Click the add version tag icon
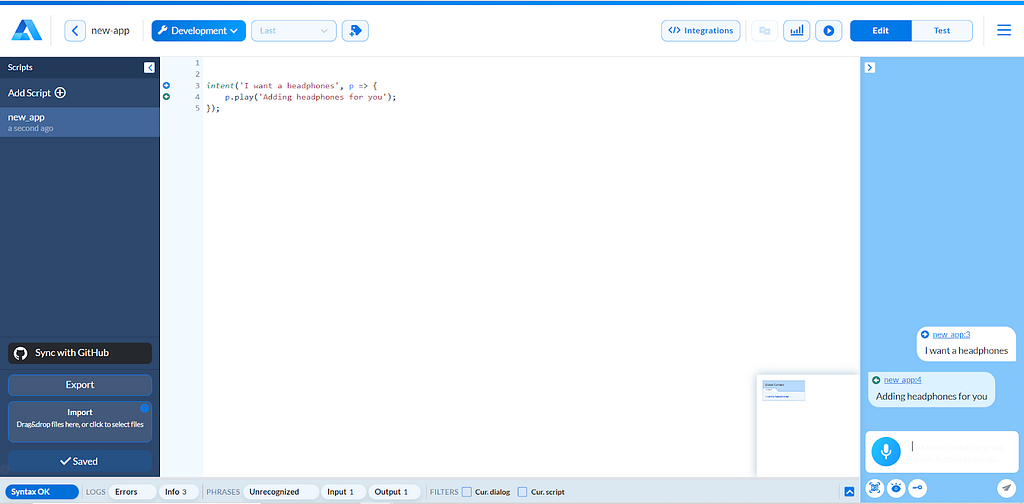 [355, 31]
